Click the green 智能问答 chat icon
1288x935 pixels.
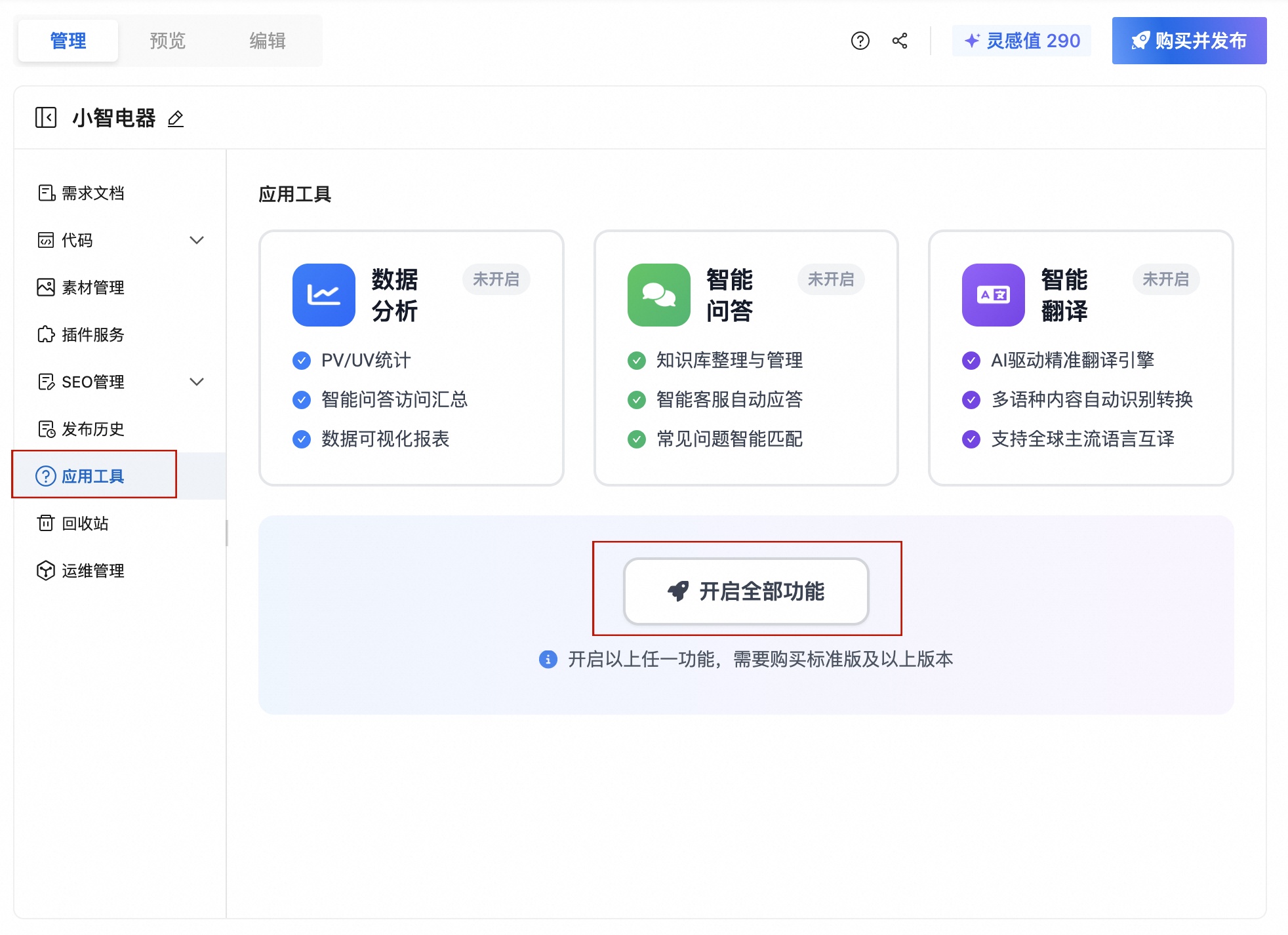tap(659, 295)
